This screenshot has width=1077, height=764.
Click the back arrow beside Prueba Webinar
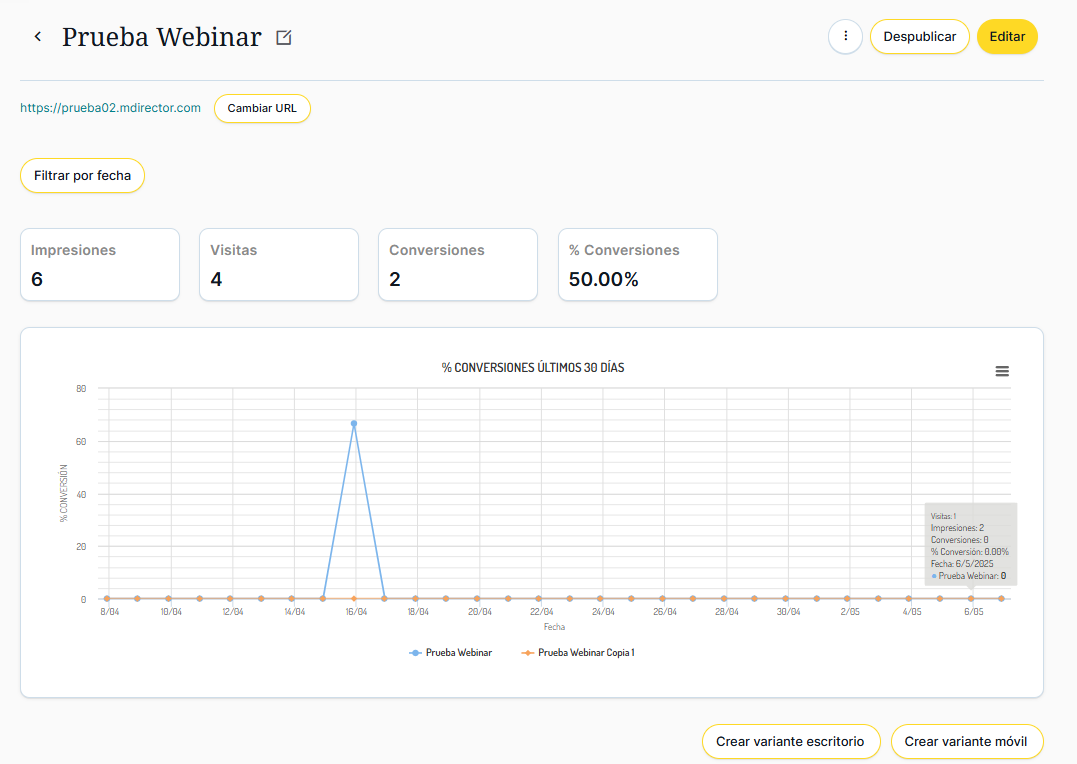[38, 37]
